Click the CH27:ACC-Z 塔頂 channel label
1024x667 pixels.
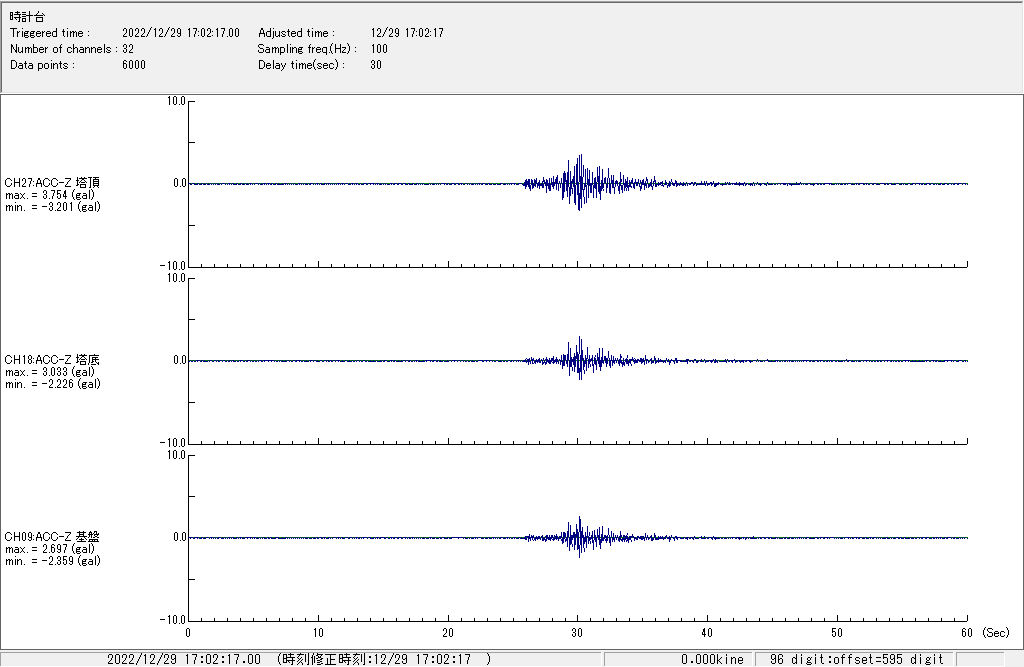pyautogui.click(x=52, y=183)
